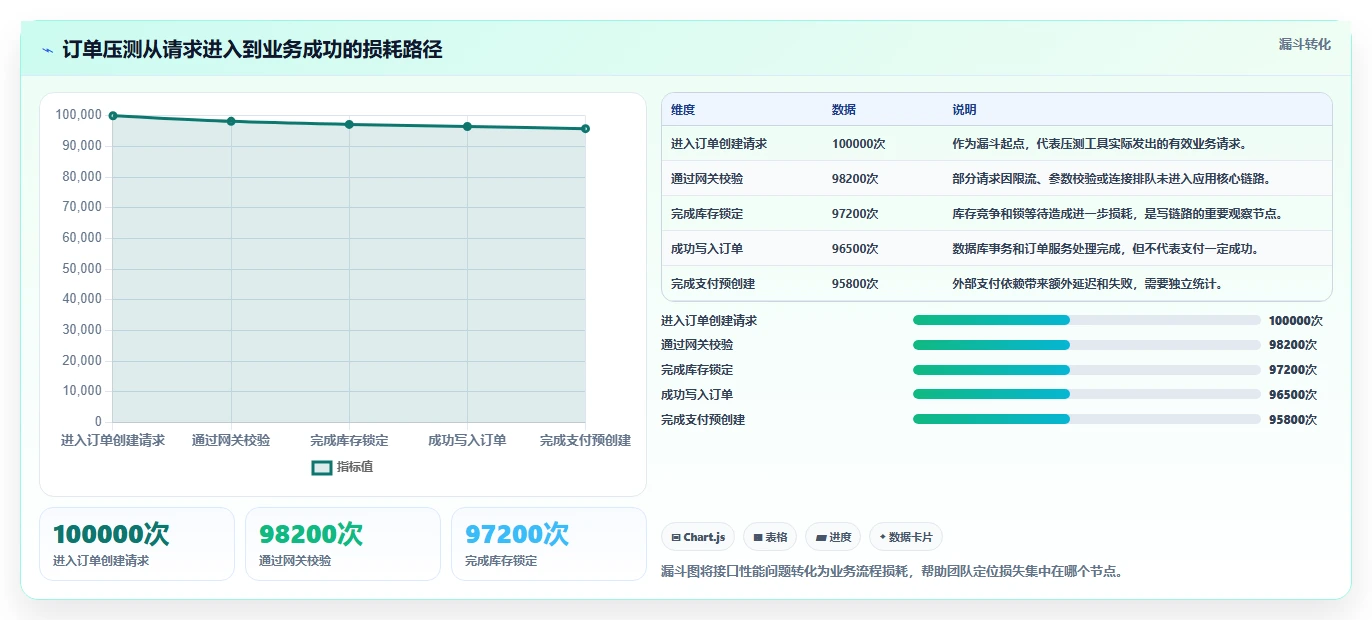1372x620 pixels.
Task: Toggle the 指标值 legend swatch under the chart
Action: click(321, 467)
